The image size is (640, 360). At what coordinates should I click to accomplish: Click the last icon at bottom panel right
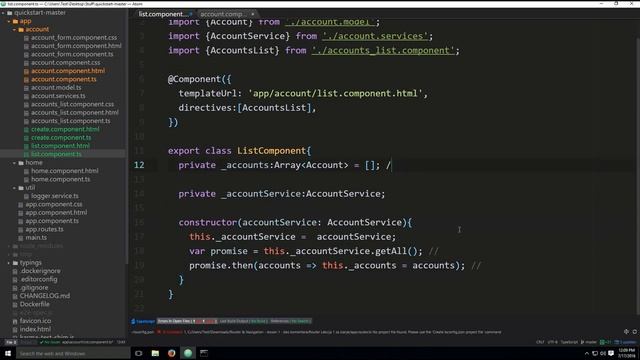tap(635, 332)
